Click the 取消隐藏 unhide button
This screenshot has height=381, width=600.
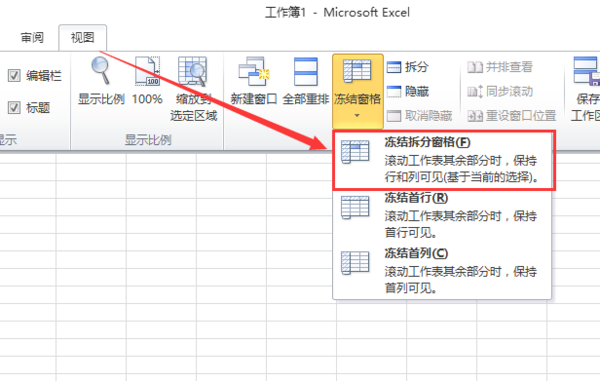tap(420, 116)
